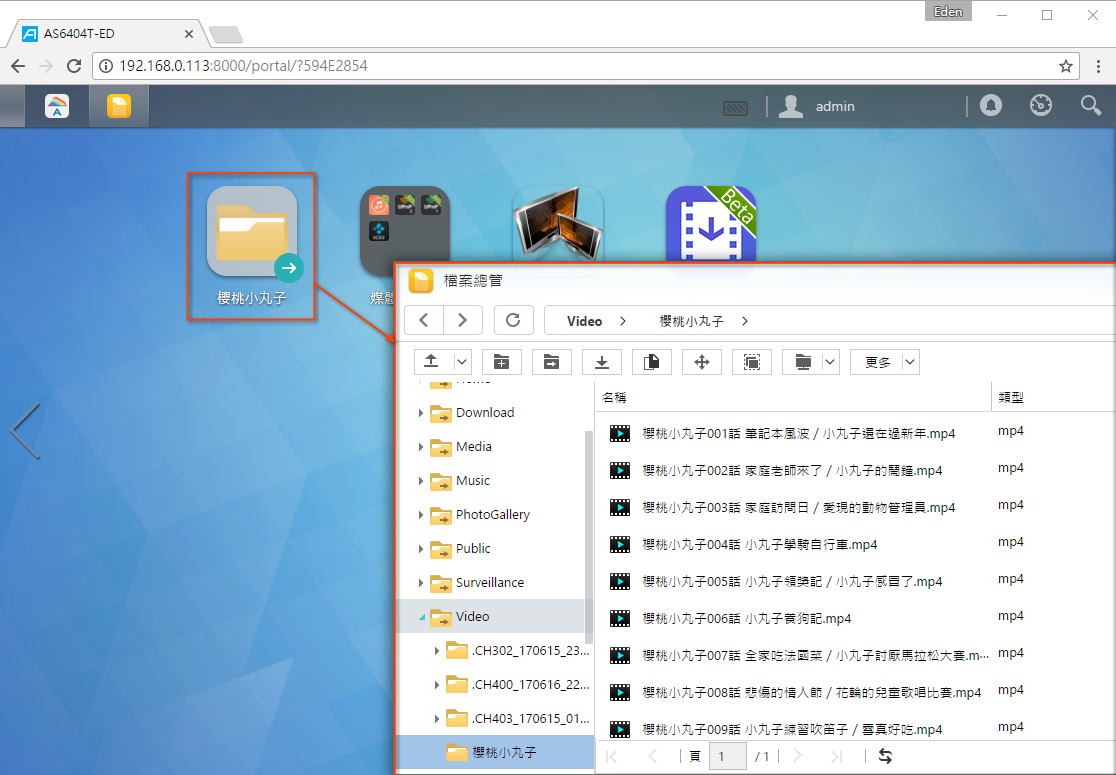Click the select all toolbar icon

click(752, 362)
